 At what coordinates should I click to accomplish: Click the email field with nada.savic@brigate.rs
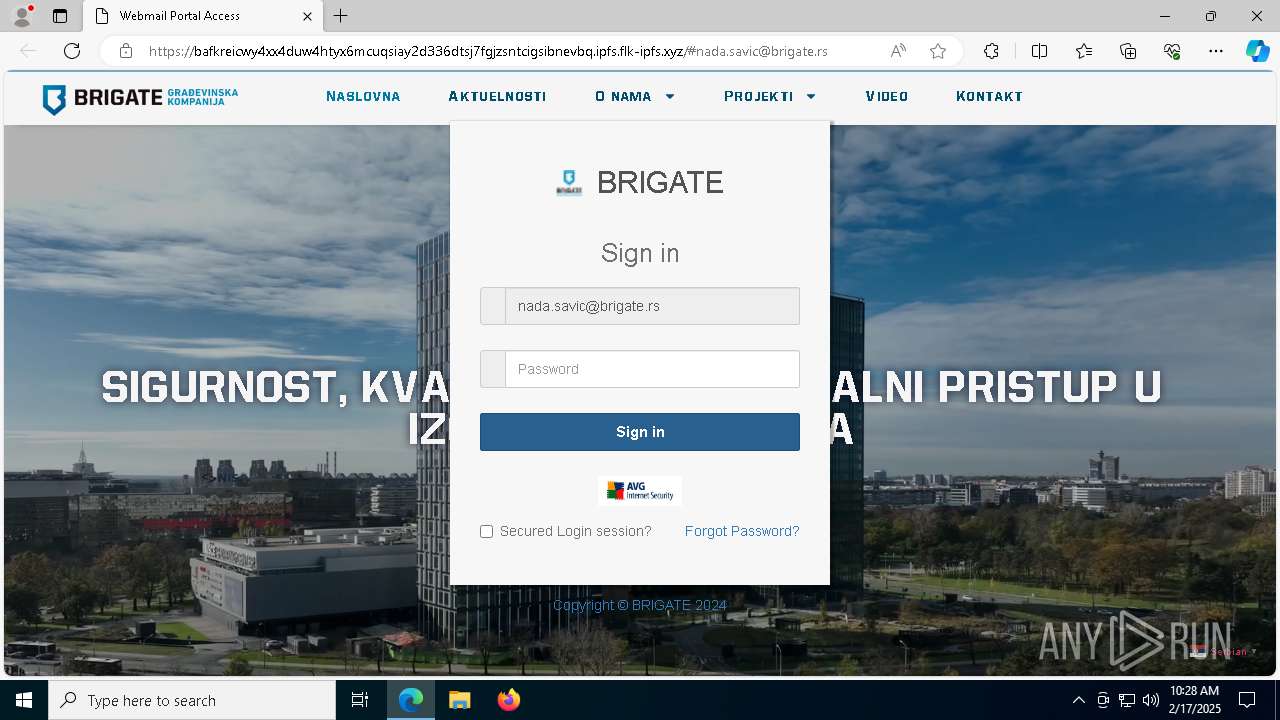(x=640, y=306)
